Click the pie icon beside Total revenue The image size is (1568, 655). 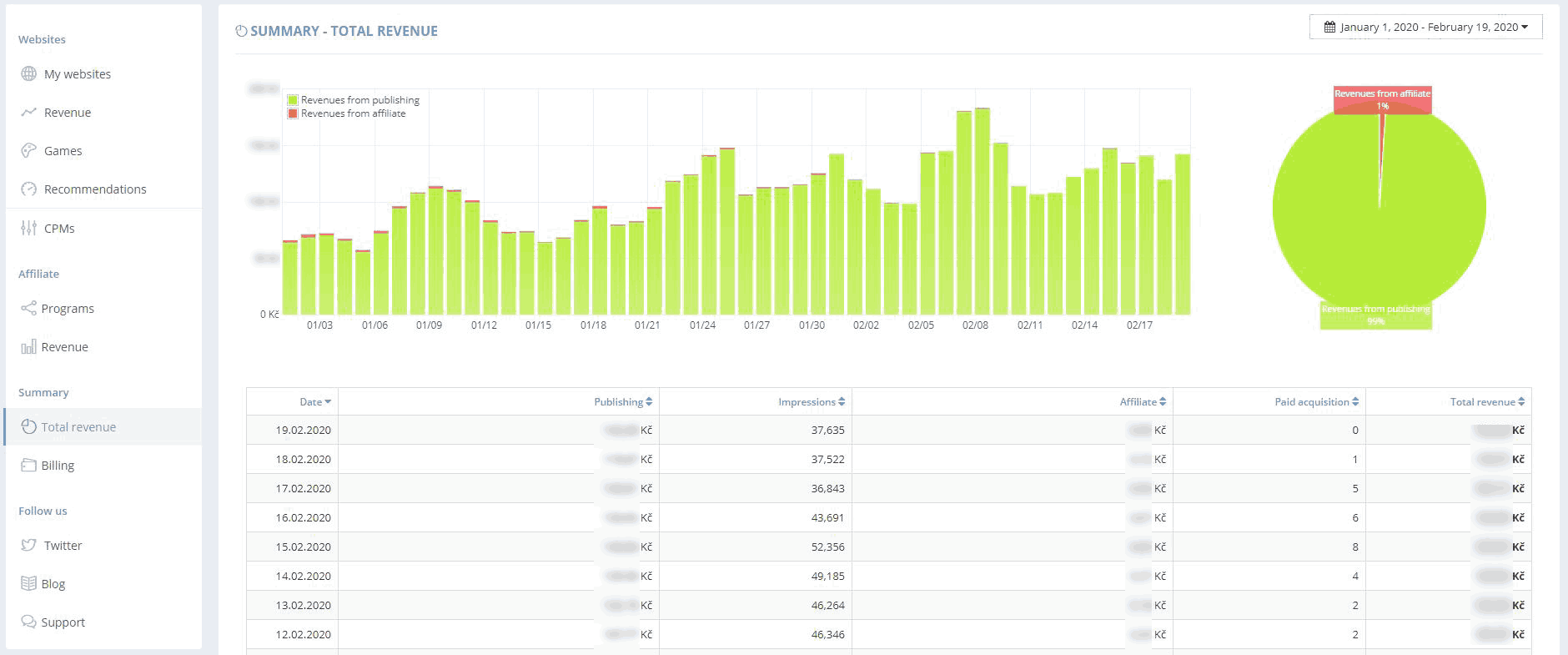(x=28, y=426)
